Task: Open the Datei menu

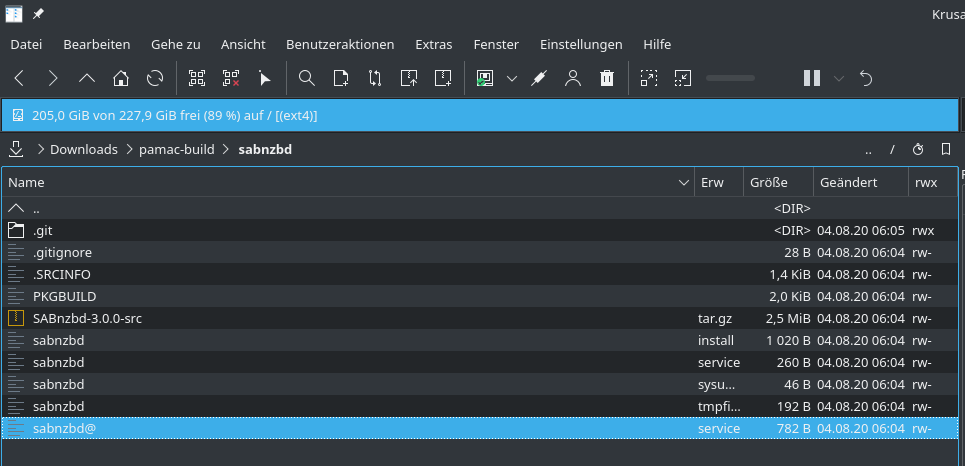Action: [x=26, y=44]
